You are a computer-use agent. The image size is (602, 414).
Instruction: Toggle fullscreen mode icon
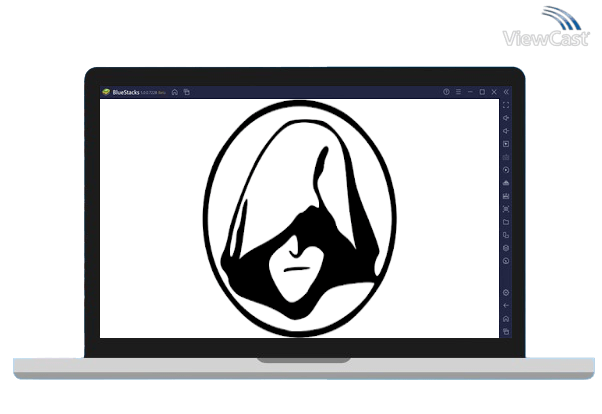pyautogui.click(x=506, y=105)
